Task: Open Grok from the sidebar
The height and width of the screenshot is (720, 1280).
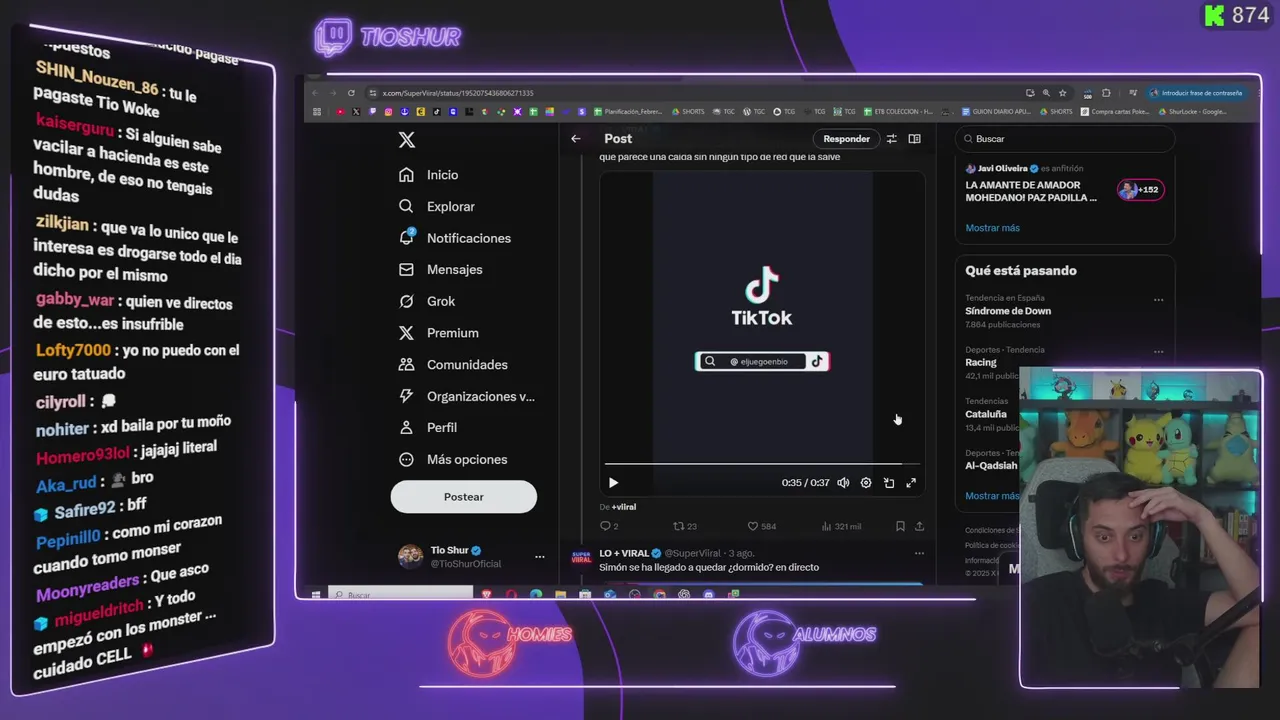Action: [427, 301]
